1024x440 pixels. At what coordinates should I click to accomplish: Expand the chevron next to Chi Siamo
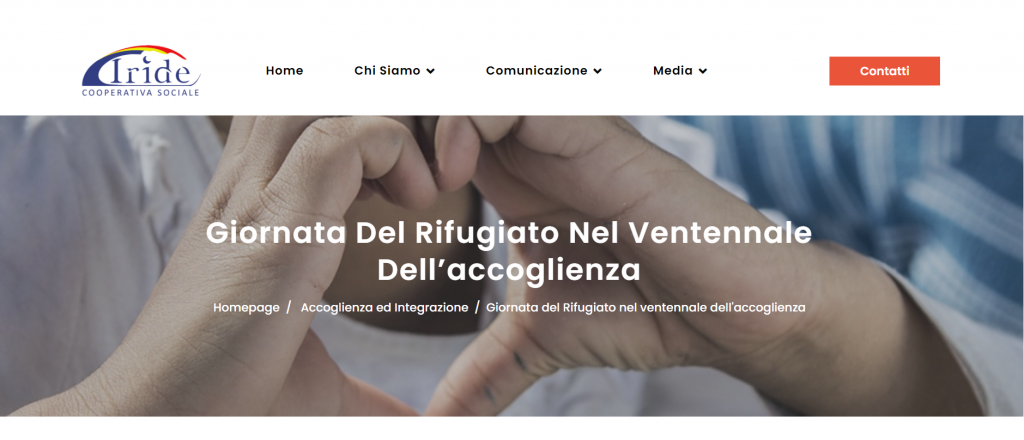[430, 71]
